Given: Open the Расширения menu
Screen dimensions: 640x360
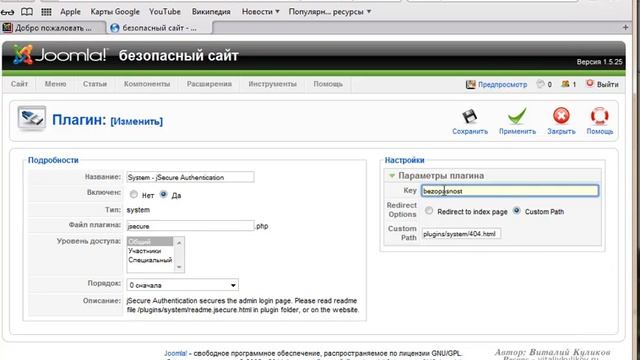Looking at the screenshot, I should [209, 84].
